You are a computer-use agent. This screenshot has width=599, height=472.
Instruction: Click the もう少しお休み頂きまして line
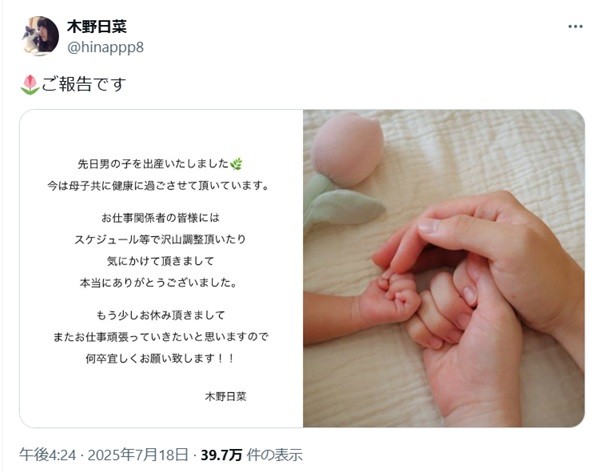160,315
